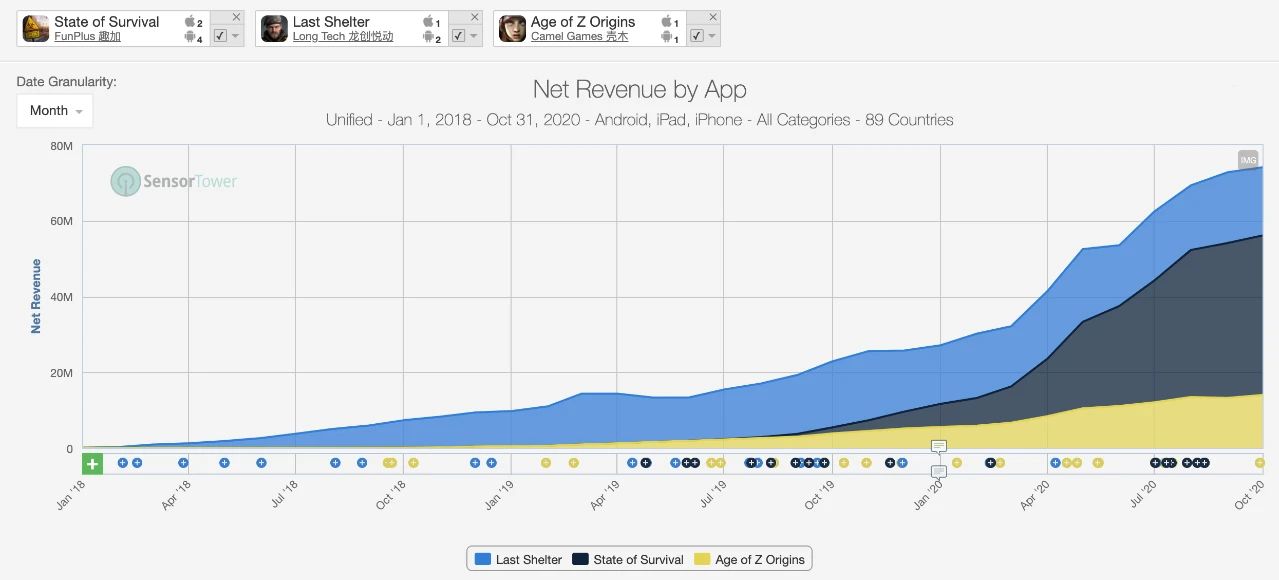Click the Sensor Tower logo watermark

point(174,181)
